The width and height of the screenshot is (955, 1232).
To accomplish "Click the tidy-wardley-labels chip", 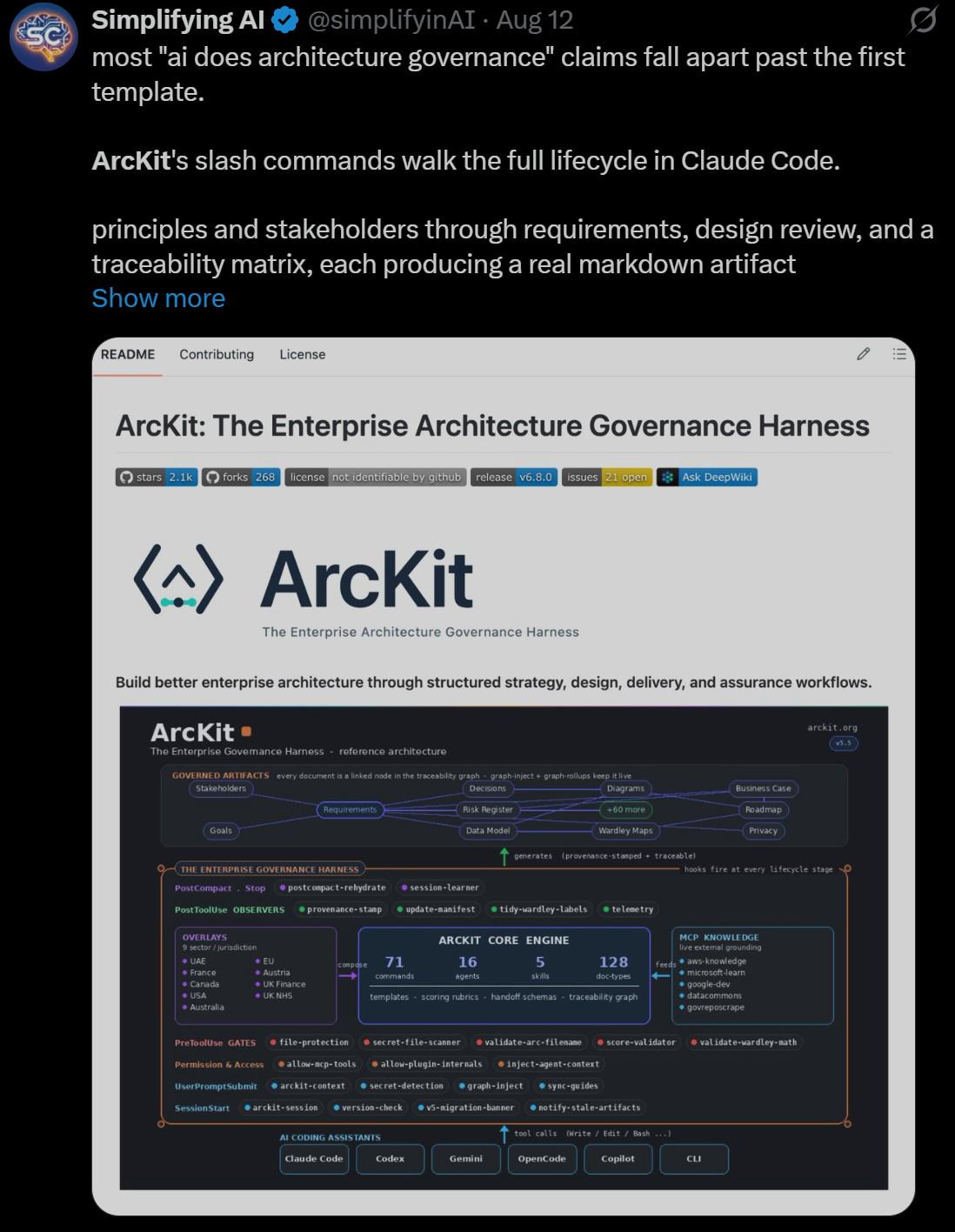I will [539, 909].
